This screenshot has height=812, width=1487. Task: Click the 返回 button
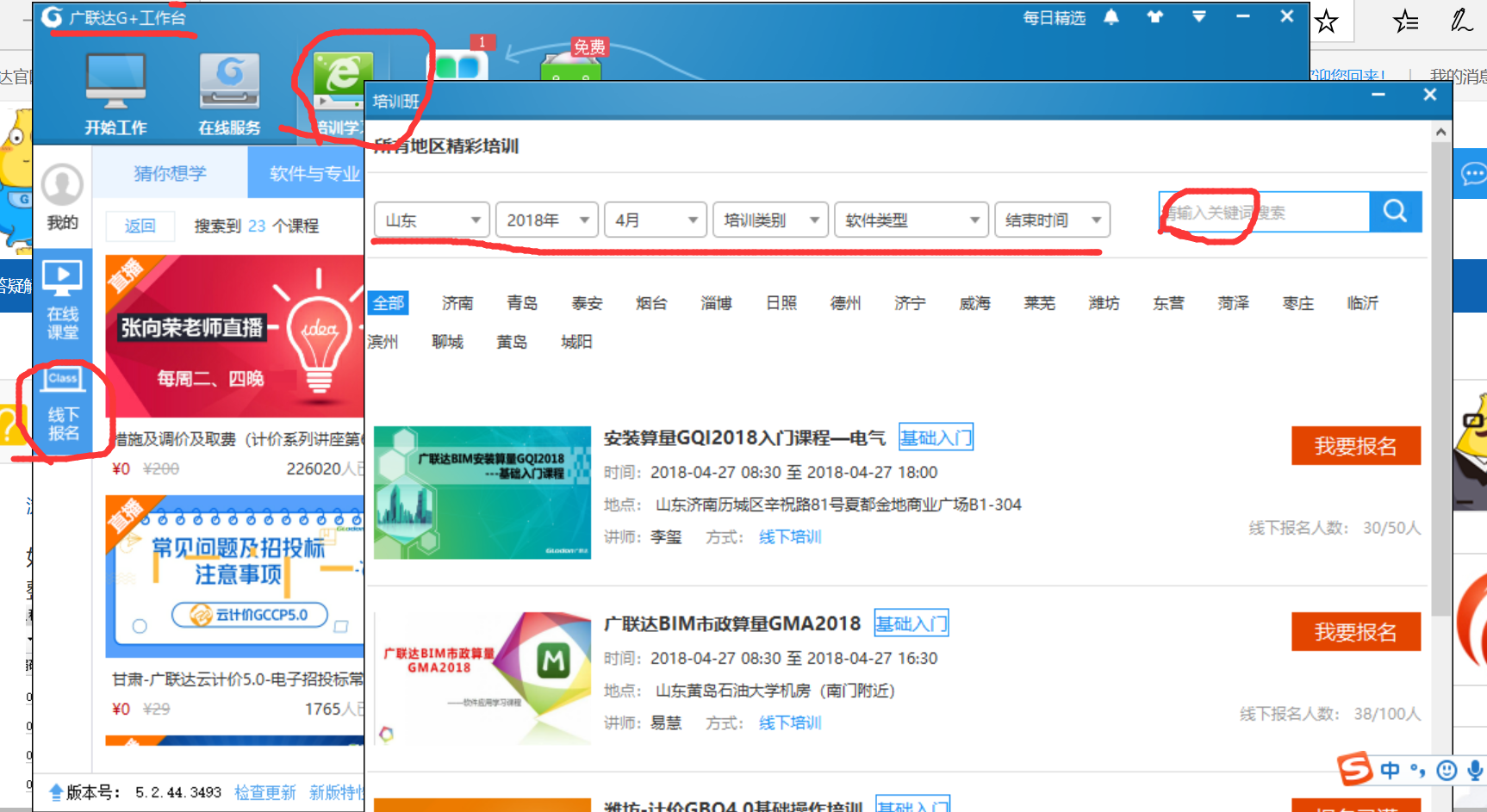(x=140, y=226)
